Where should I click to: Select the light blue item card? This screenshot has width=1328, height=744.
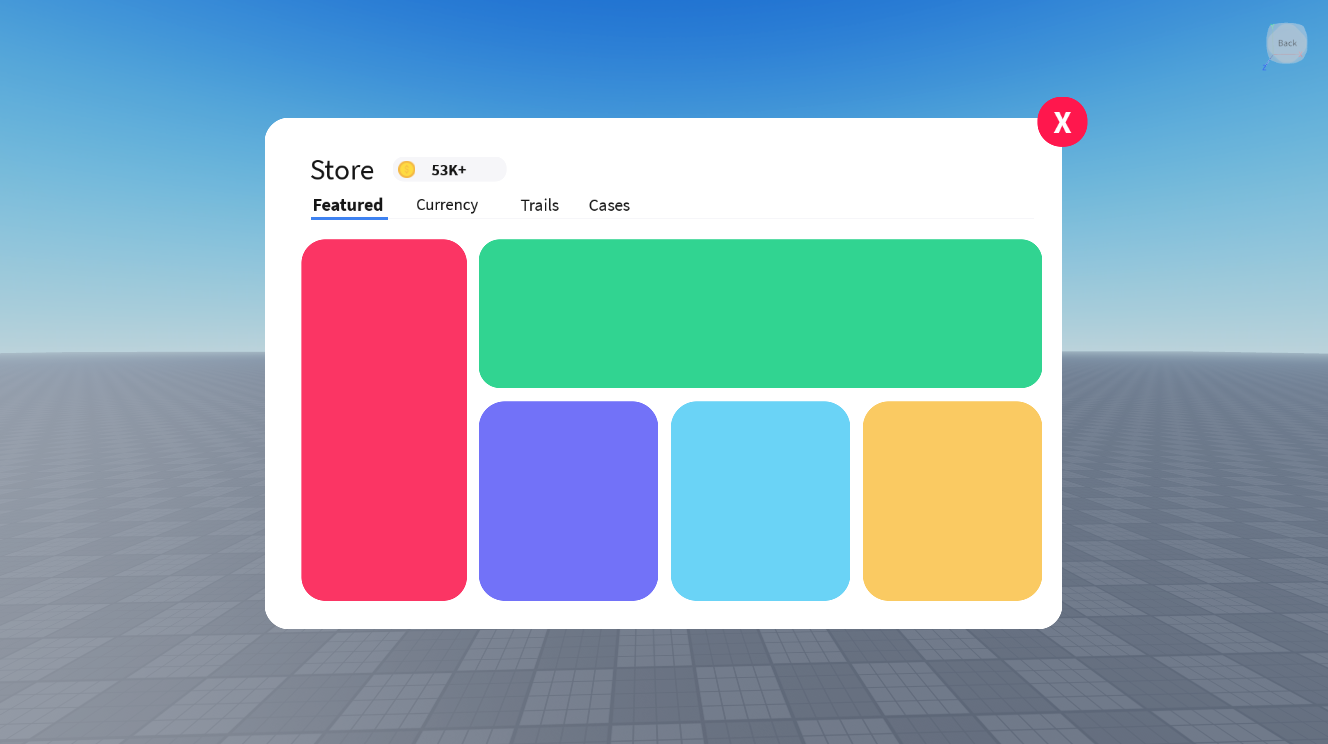[760, 500]
